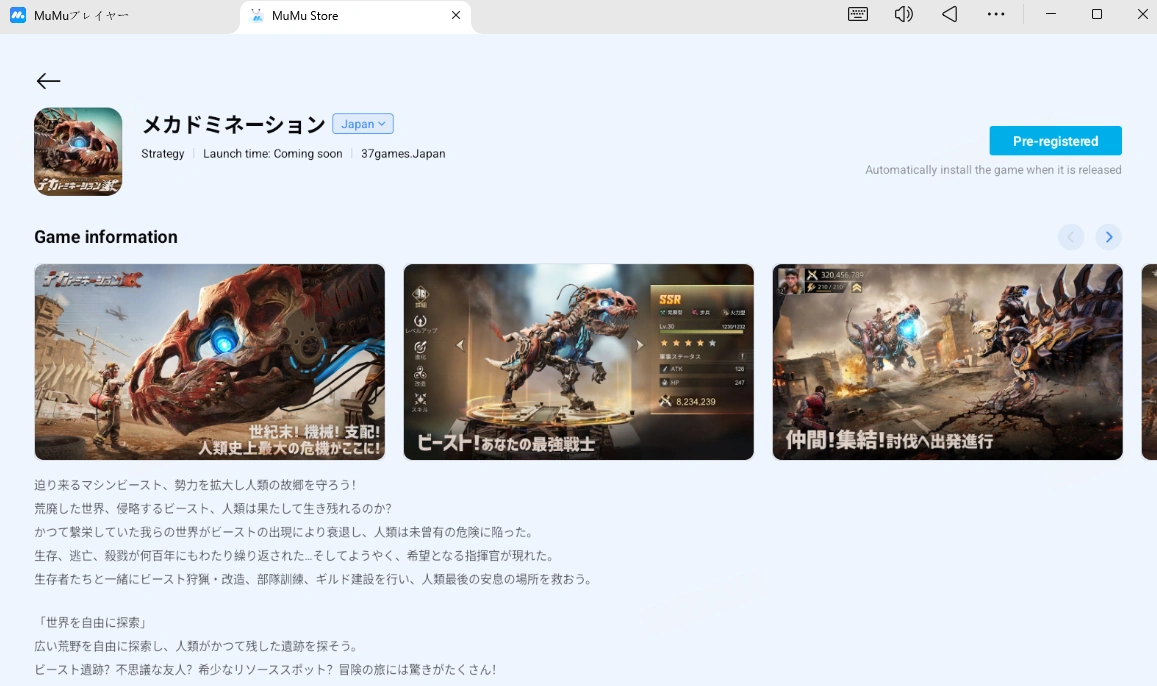The height and width of the screenshot is (686, 1157).
Task: Open the three-dot more options menu
Action: pyautogui.click(x=996, y=14)
